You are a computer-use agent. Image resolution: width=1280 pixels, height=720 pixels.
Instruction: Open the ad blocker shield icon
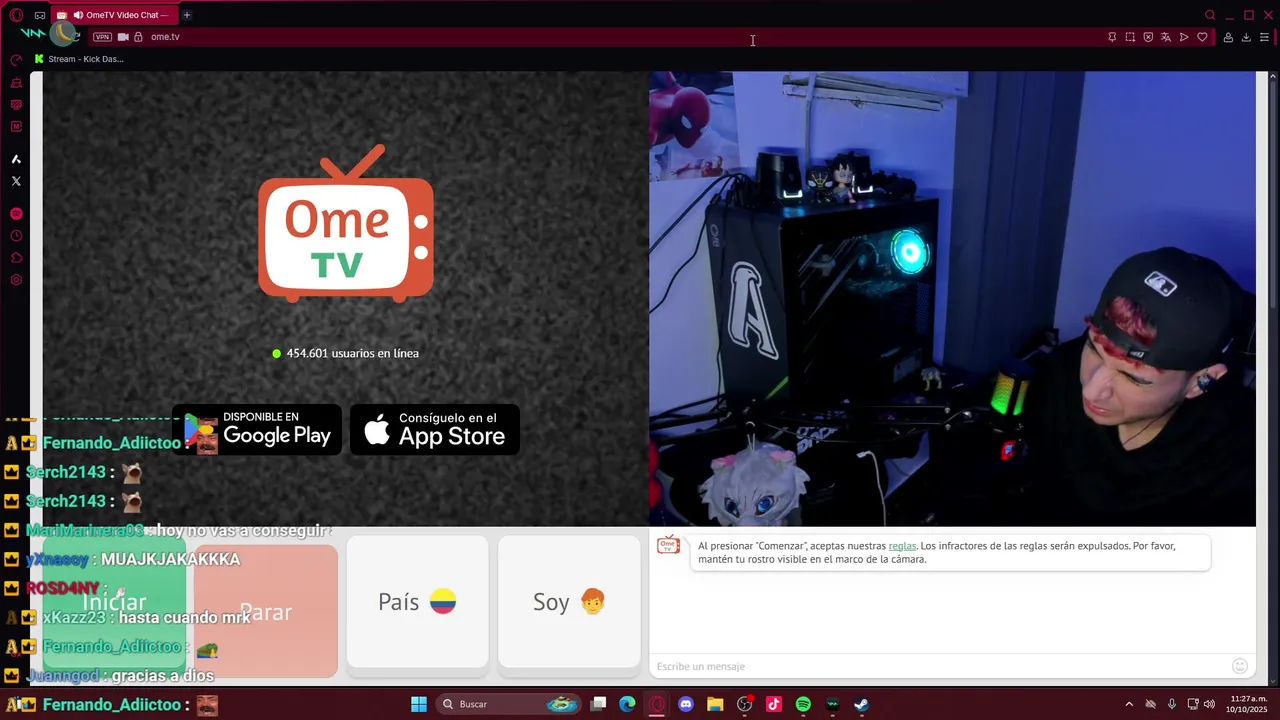1148,37
